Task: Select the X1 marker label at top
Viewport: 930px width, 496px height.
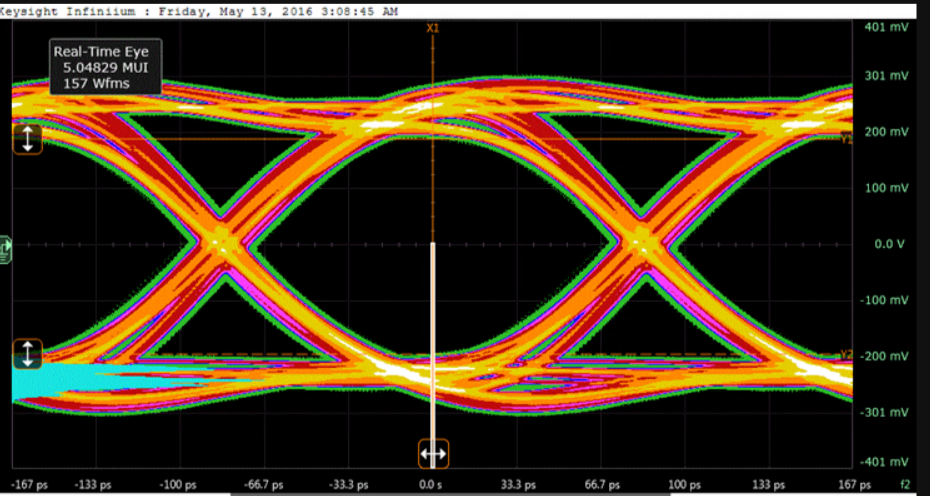Action: click(x=432, y=29)
